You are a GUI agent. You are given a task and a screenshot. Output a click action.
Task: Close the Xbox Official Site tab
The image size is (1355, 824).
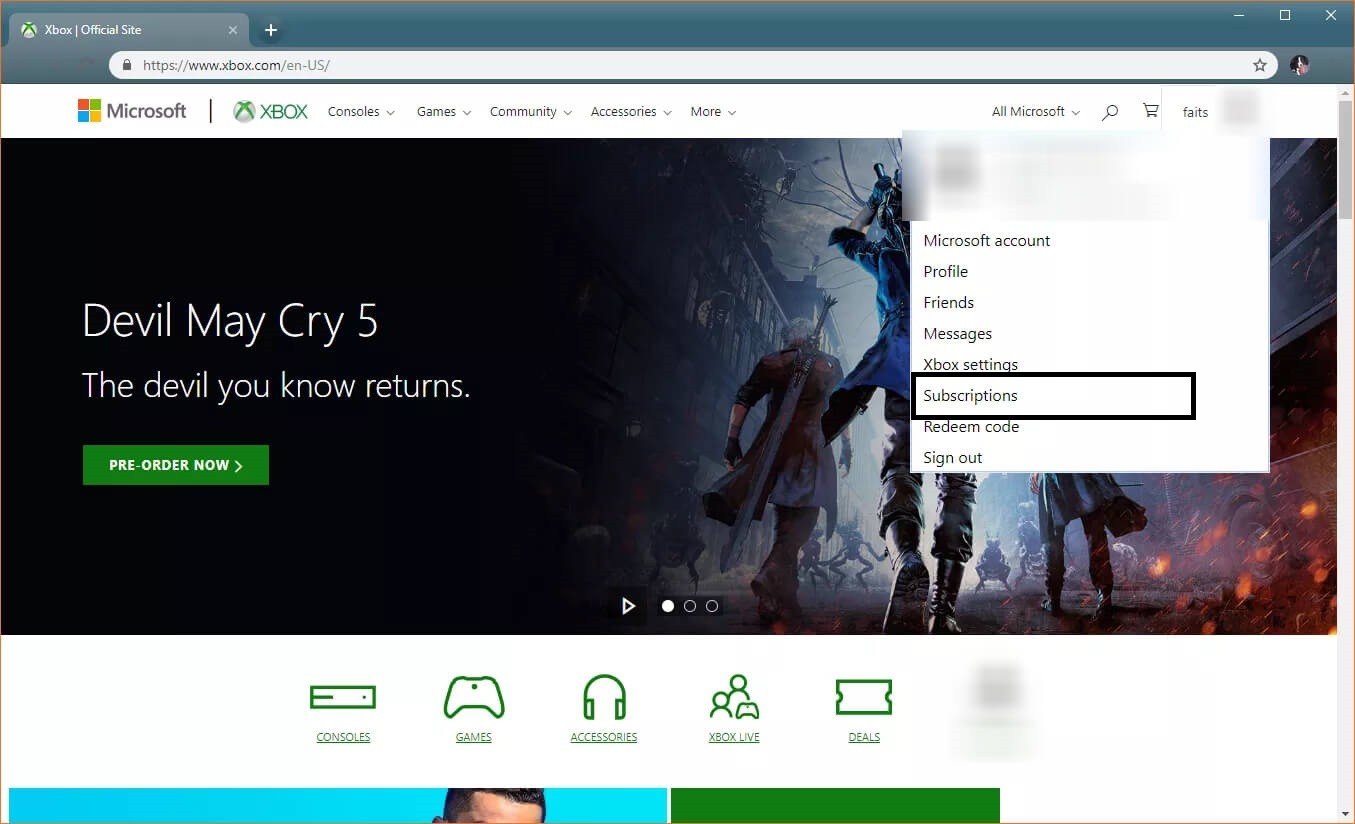coord(234,30)
